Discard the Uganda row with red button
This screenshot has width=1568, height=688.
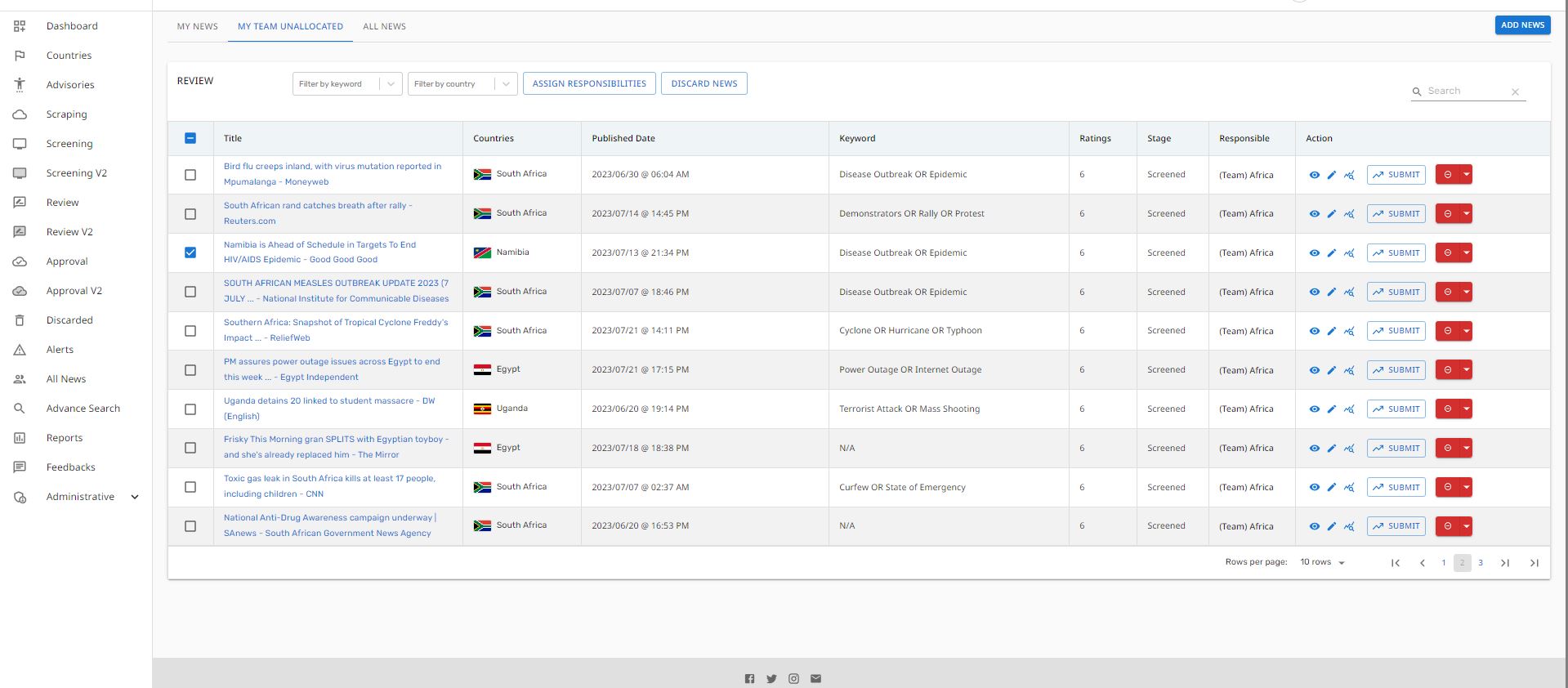click(1448, 409)
